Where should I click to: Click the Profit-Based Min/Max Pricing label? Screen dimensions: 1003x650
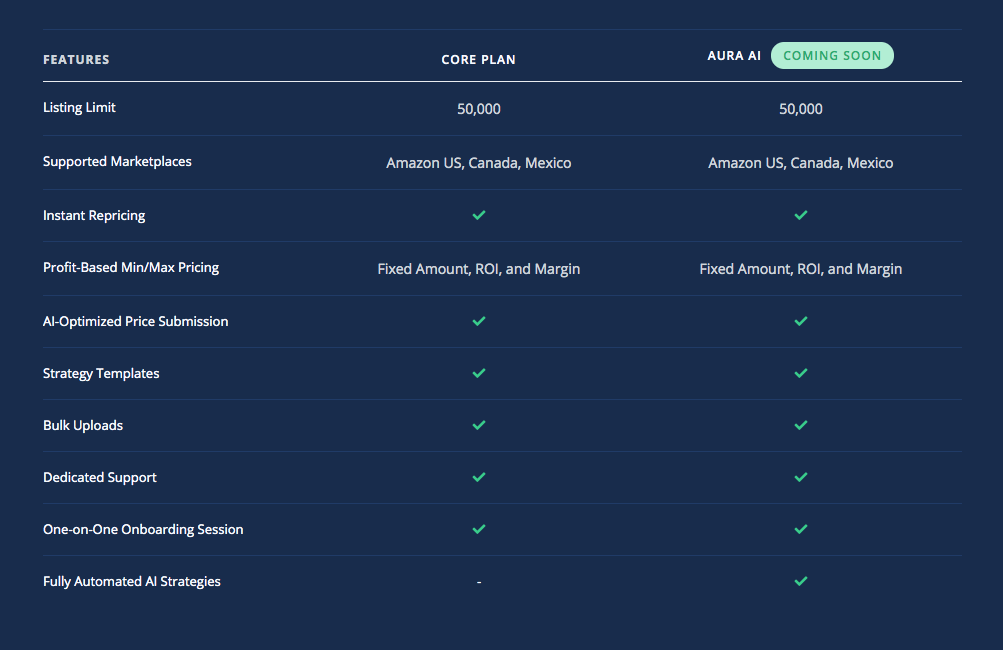[x=130, y=267]
